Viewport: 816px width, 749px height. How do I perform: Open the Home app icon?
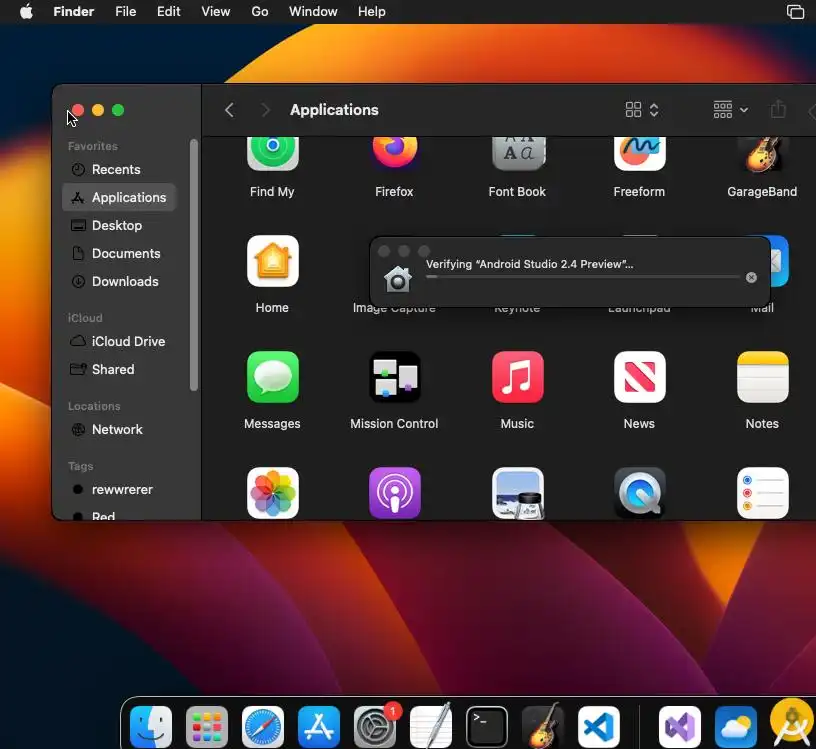[273, 261]
